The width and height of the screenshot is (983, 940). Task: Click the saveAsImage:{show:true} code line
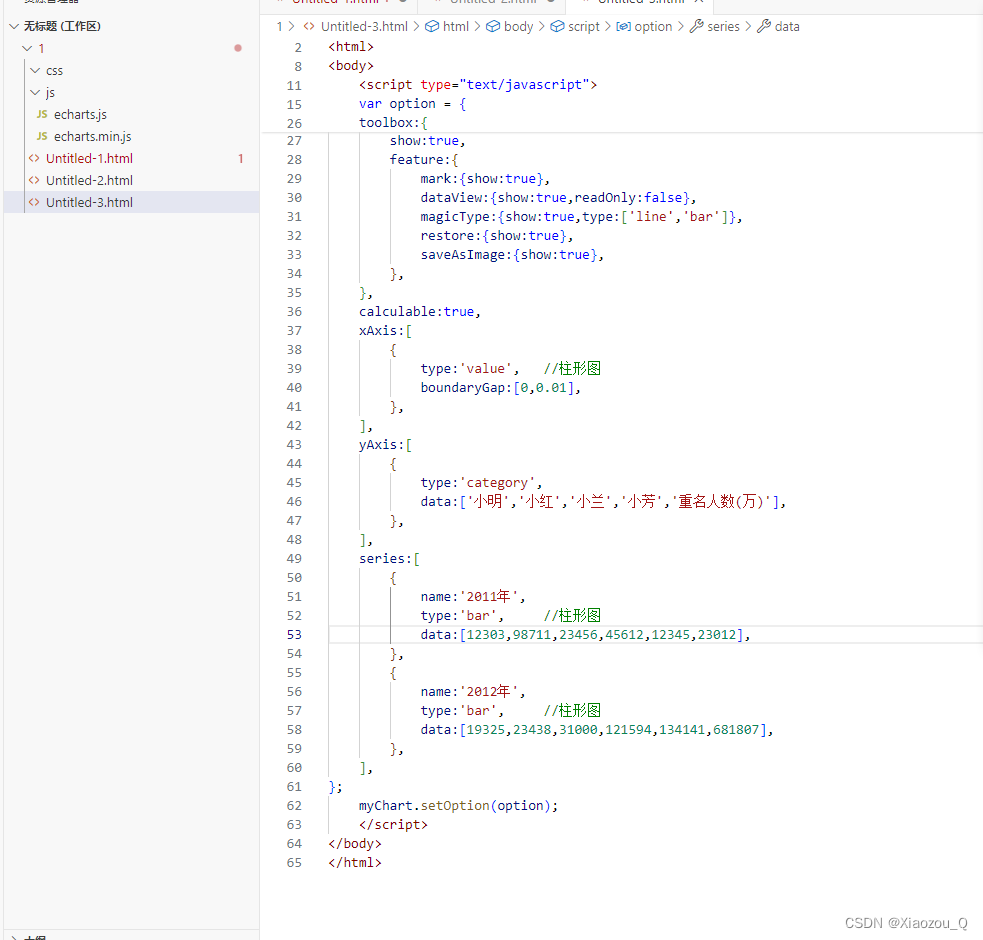click(x=512, y=255)
